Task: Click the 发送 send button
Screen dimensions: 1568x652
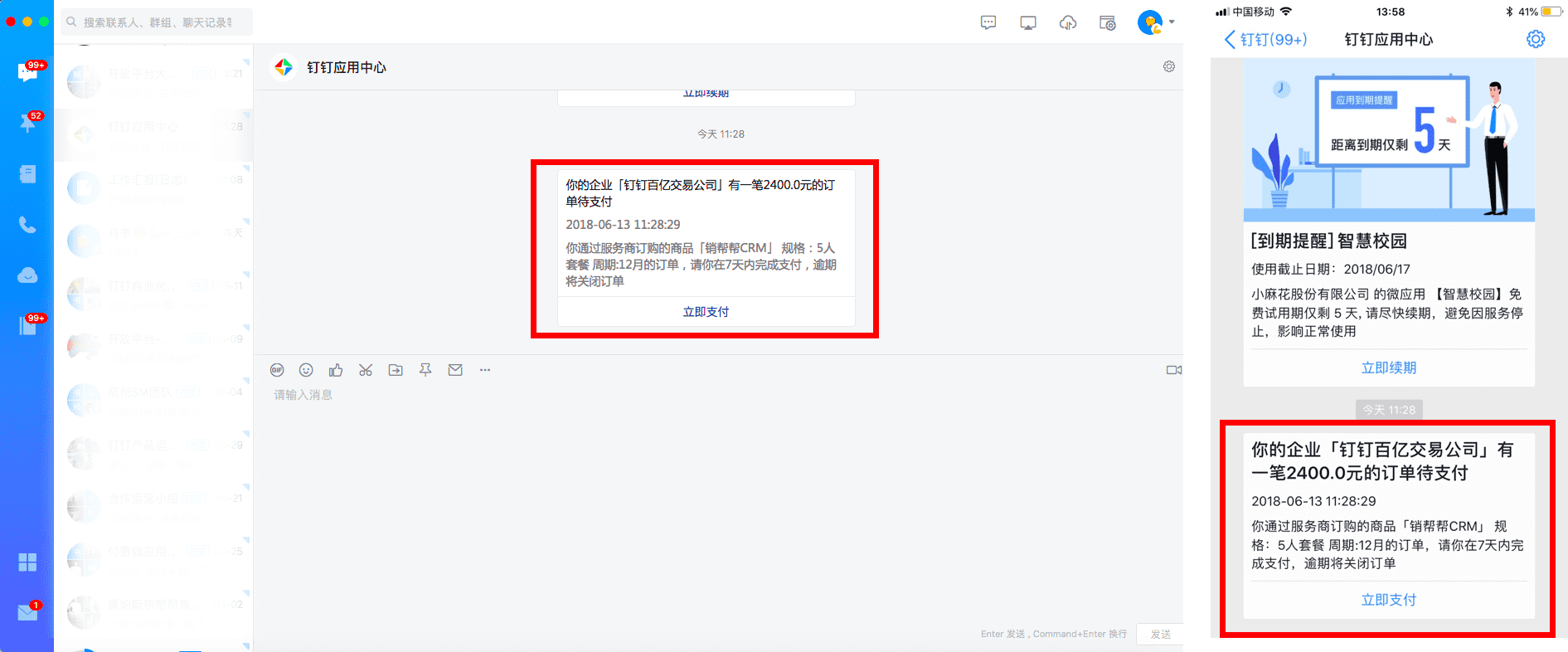Action: pos(1160,635)
